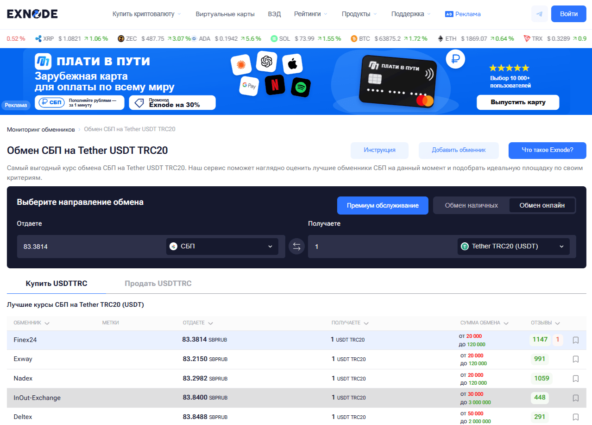The height and width of the screenshot is (425, 592).
Task: Click the TRX ticker icon
Action: (527, 38)
